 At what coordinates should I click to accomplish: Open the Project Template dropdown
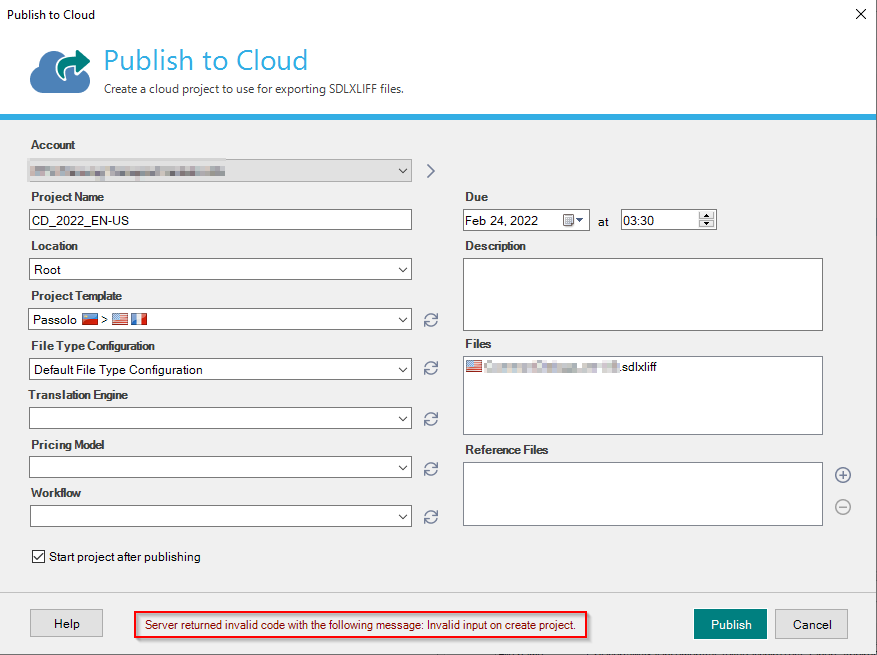pos(403,318)
